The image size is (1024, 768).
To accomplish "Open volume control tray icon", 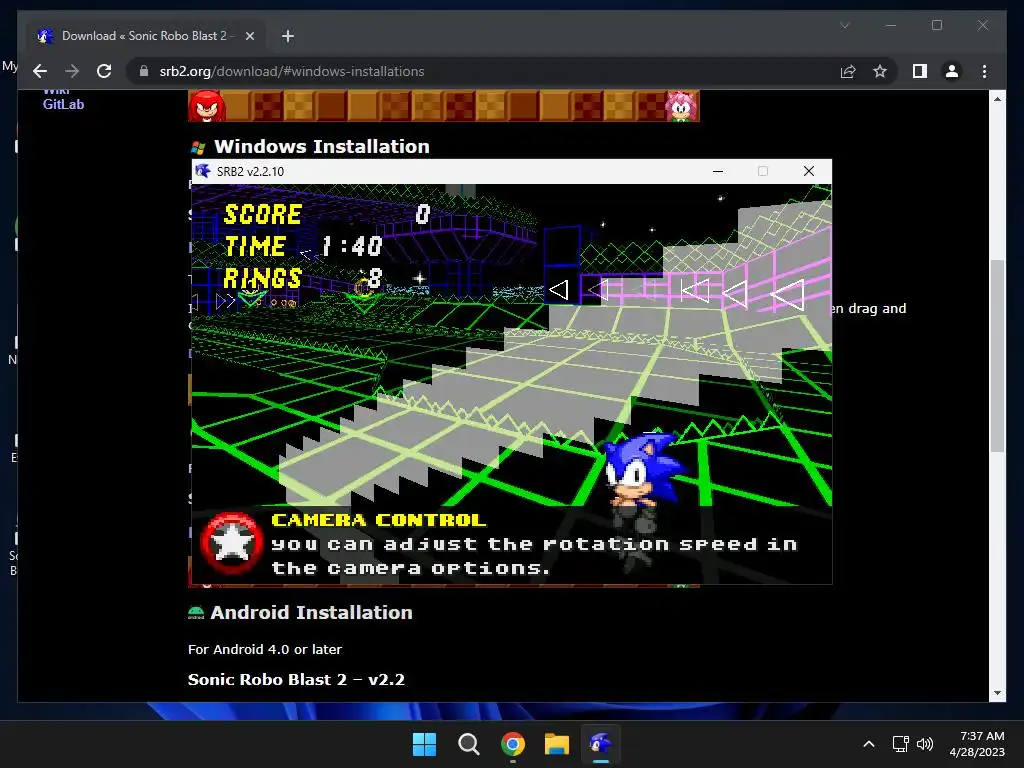I will point(925,744).
